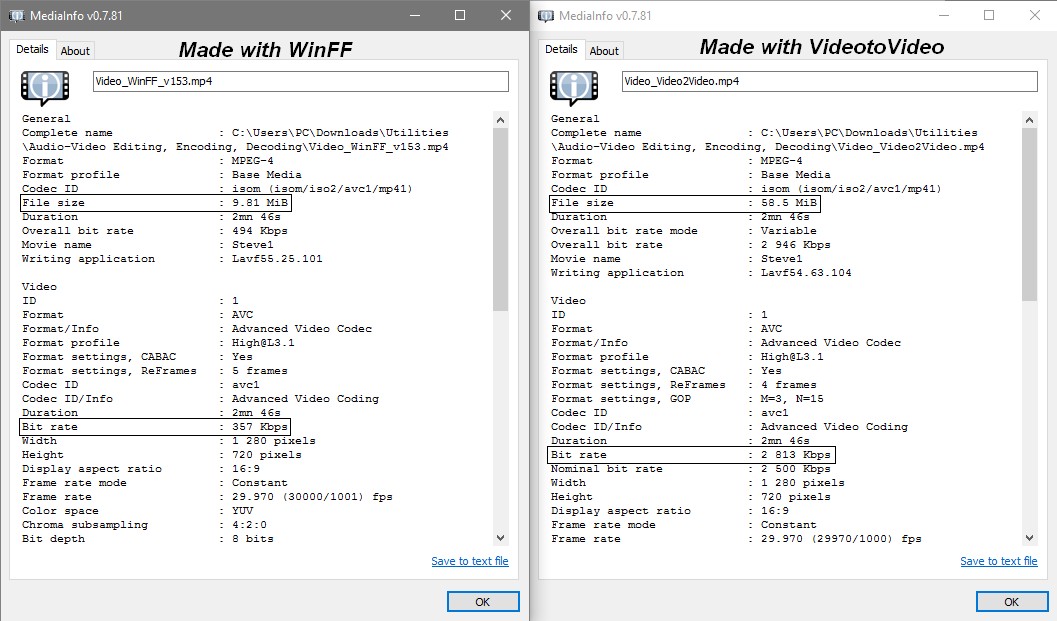This screenshot has width=1057, height=621.
Task: Minimize the right MediaInfo window
Action: point(944,16)
